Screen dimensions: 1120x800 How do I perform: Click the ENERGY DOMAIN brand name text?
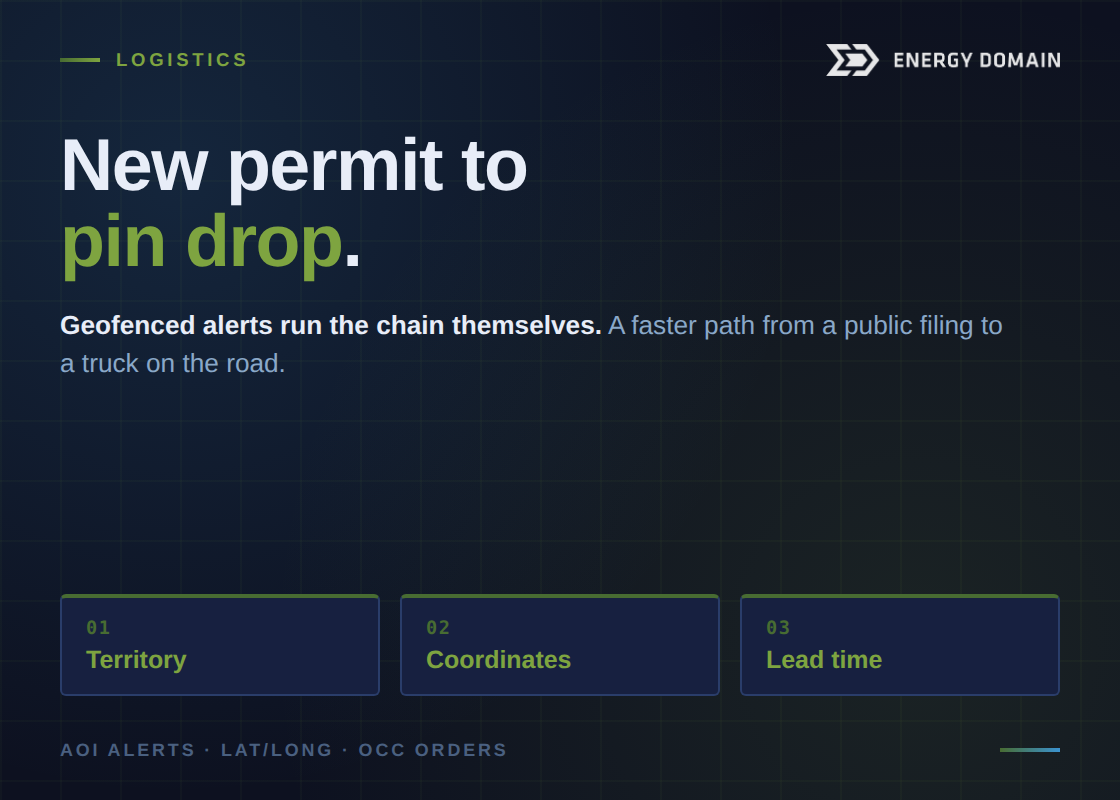click(976, 61)
